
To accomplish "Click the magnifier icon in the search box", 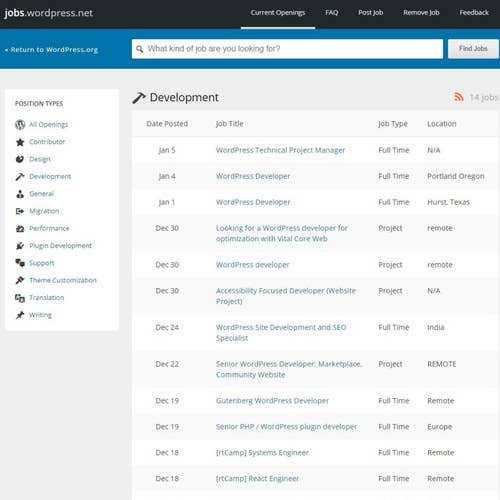I will pos(140,49).
